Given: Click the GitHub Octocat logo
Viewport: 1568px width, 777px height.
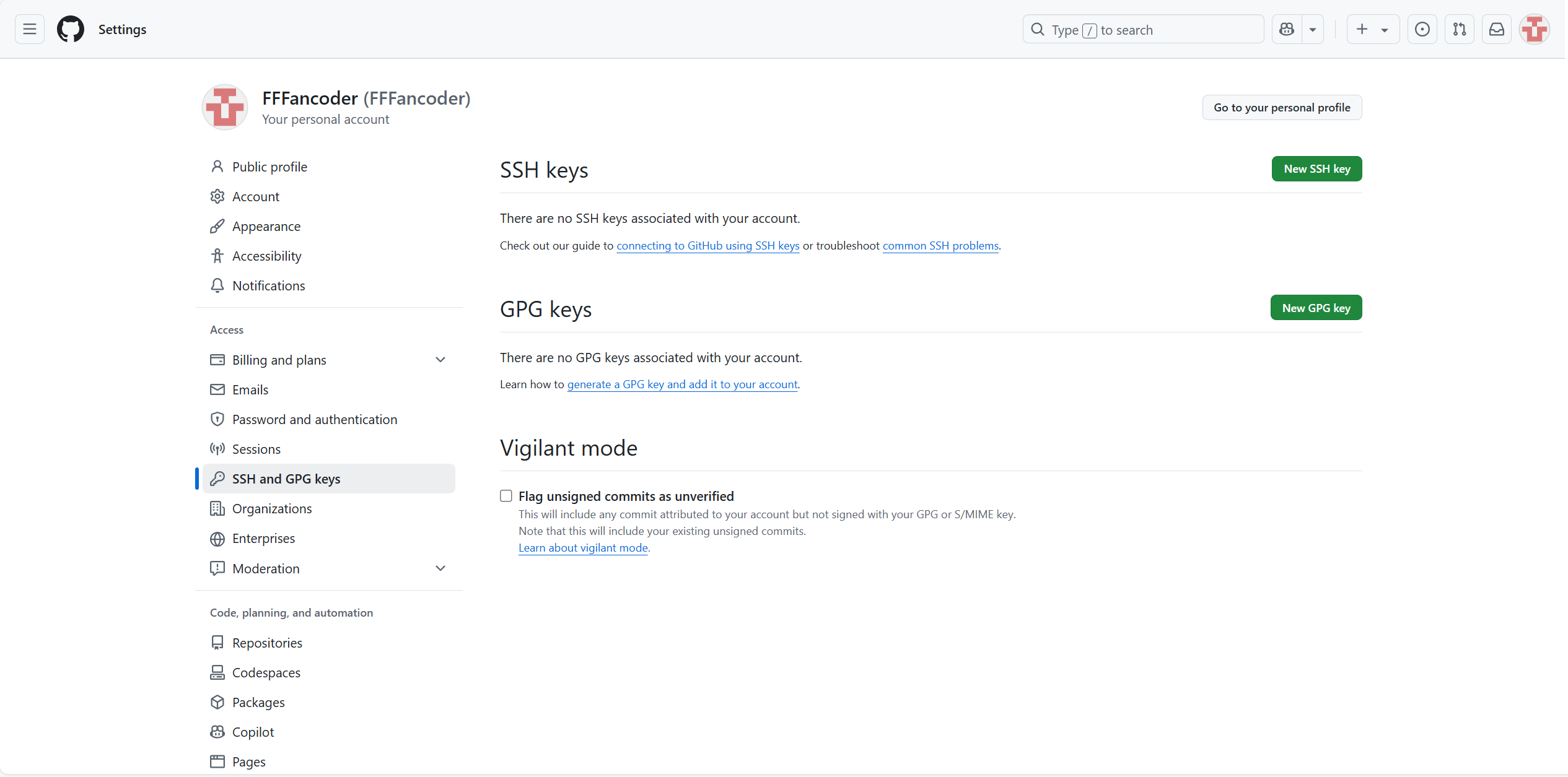Looking at the screenshot, I should coord(71,29).
